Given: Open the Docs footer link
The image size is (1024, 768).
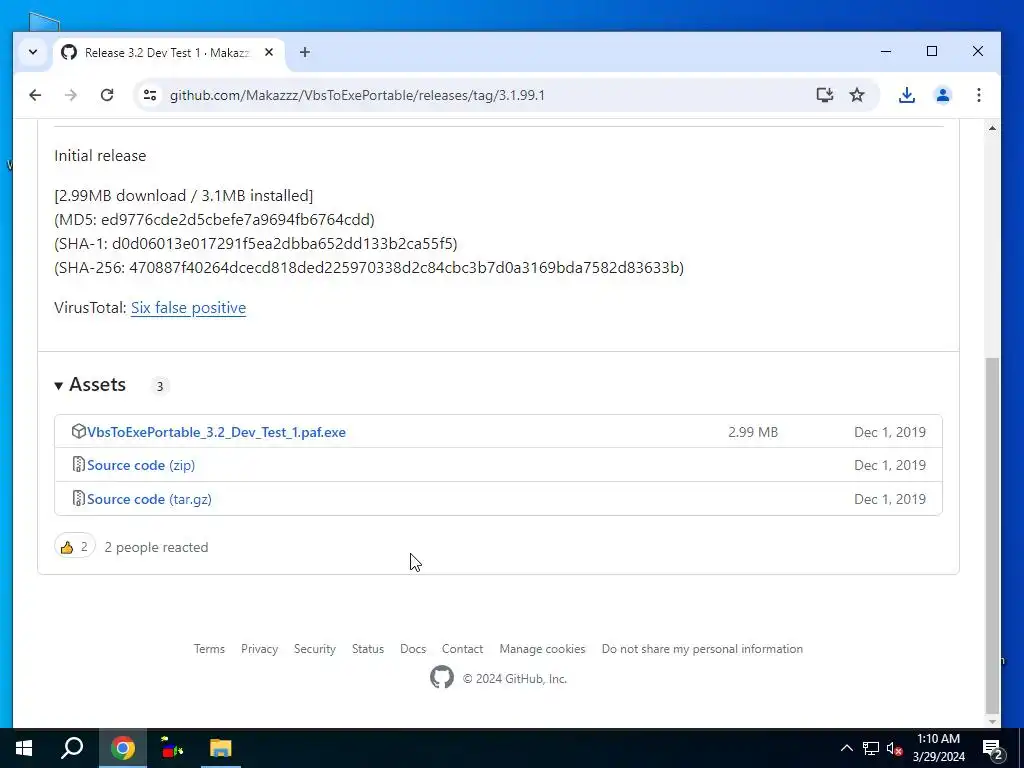Looking at the screenshot, I should click(x=413, y=648).
